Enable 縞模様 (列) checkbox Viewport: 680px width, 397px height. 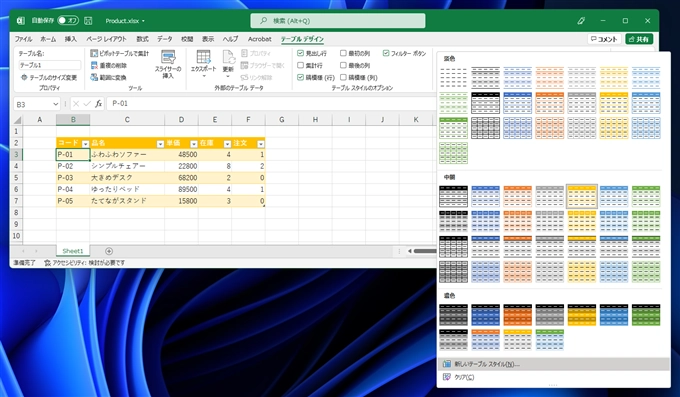343,77
